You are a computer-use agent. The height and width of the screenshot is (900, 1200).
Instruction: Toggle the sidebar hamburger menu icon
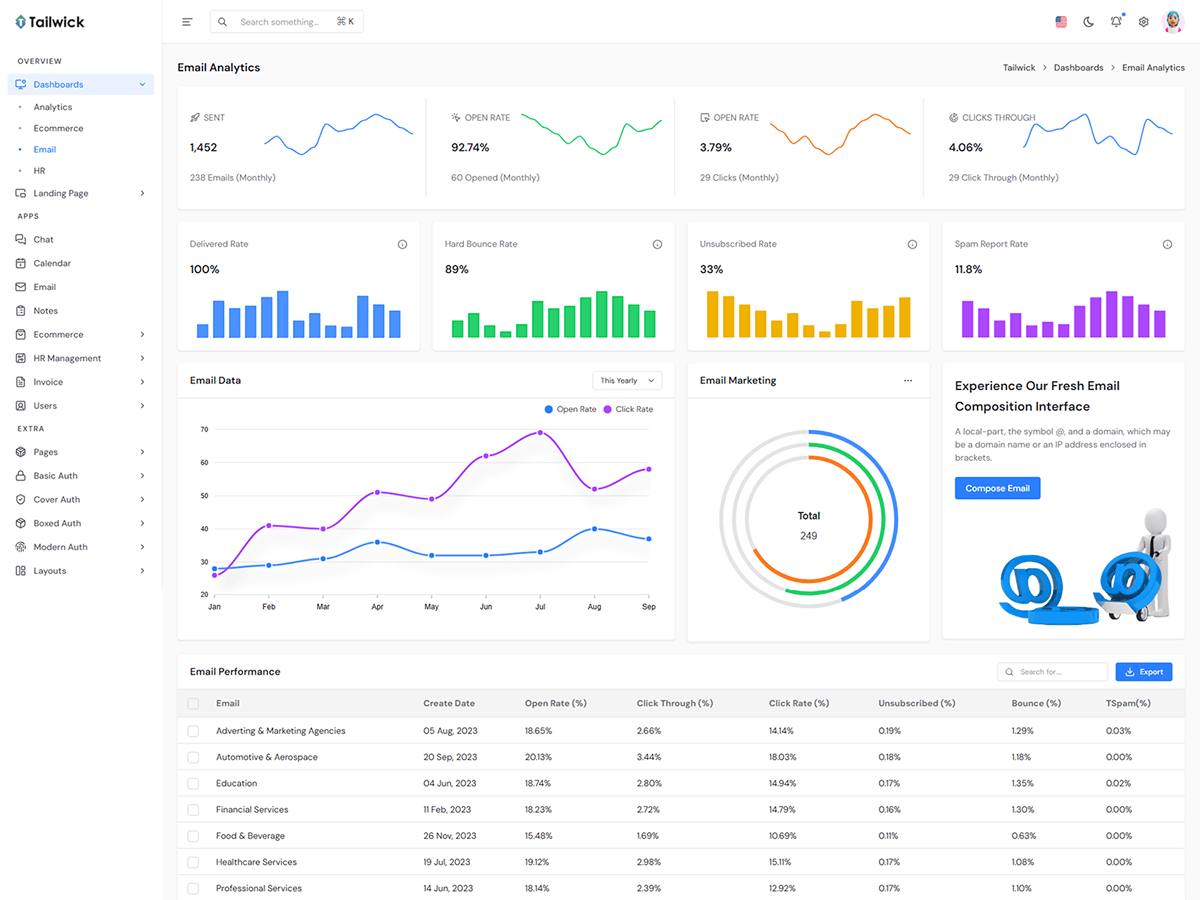pos(187,22)
